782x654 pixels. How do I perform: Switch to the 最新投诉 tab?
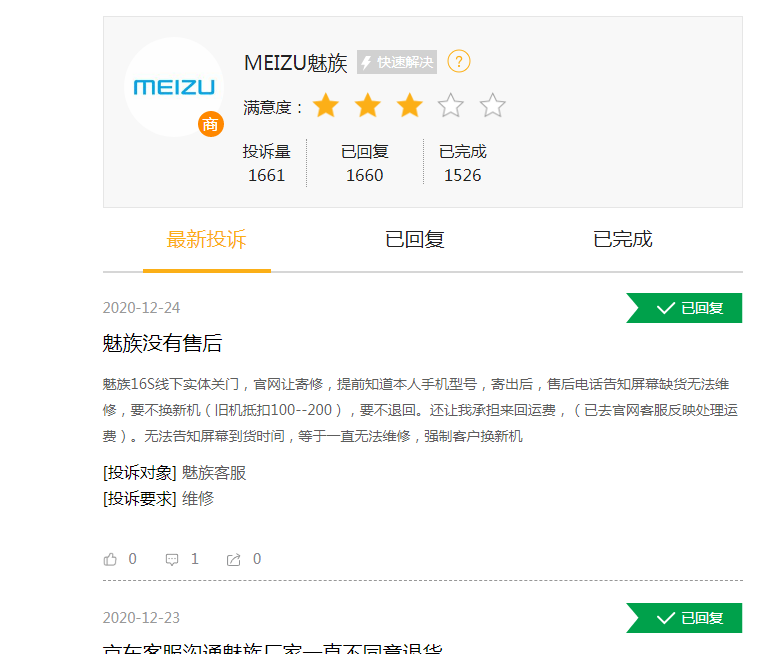pyautogui.click(x=206, y=239)
